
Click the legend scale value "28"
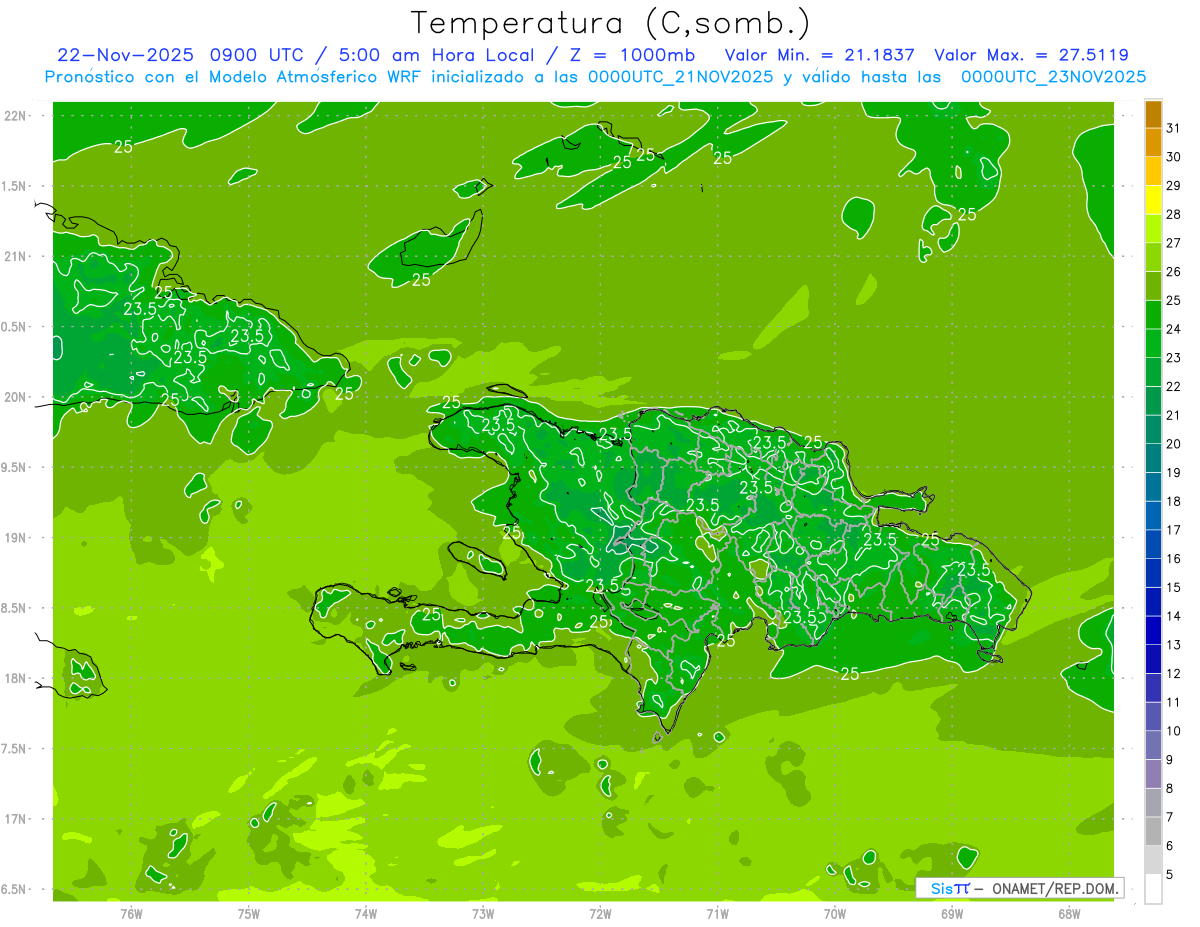click(1174, 214)
